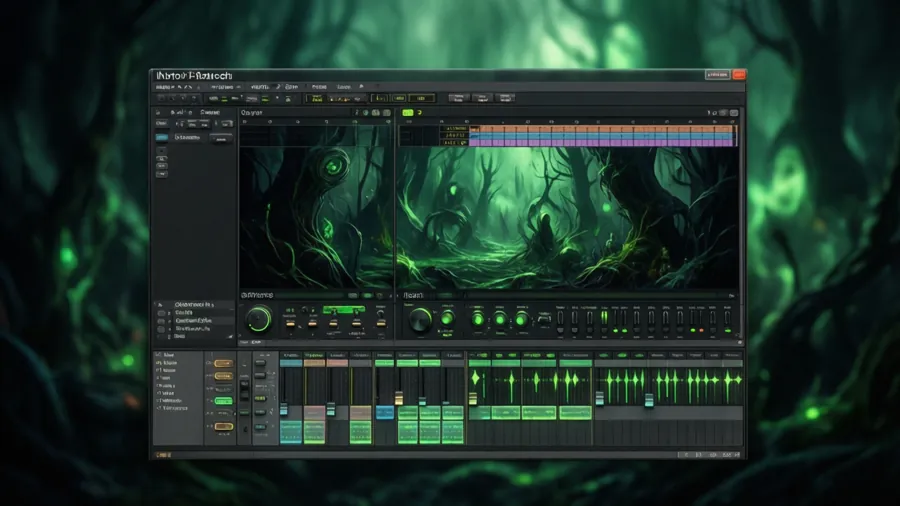The height and width of the screenshot is (506, 900).
Task: Click the bright green button above right preview
Action: (x=408, y=113)
